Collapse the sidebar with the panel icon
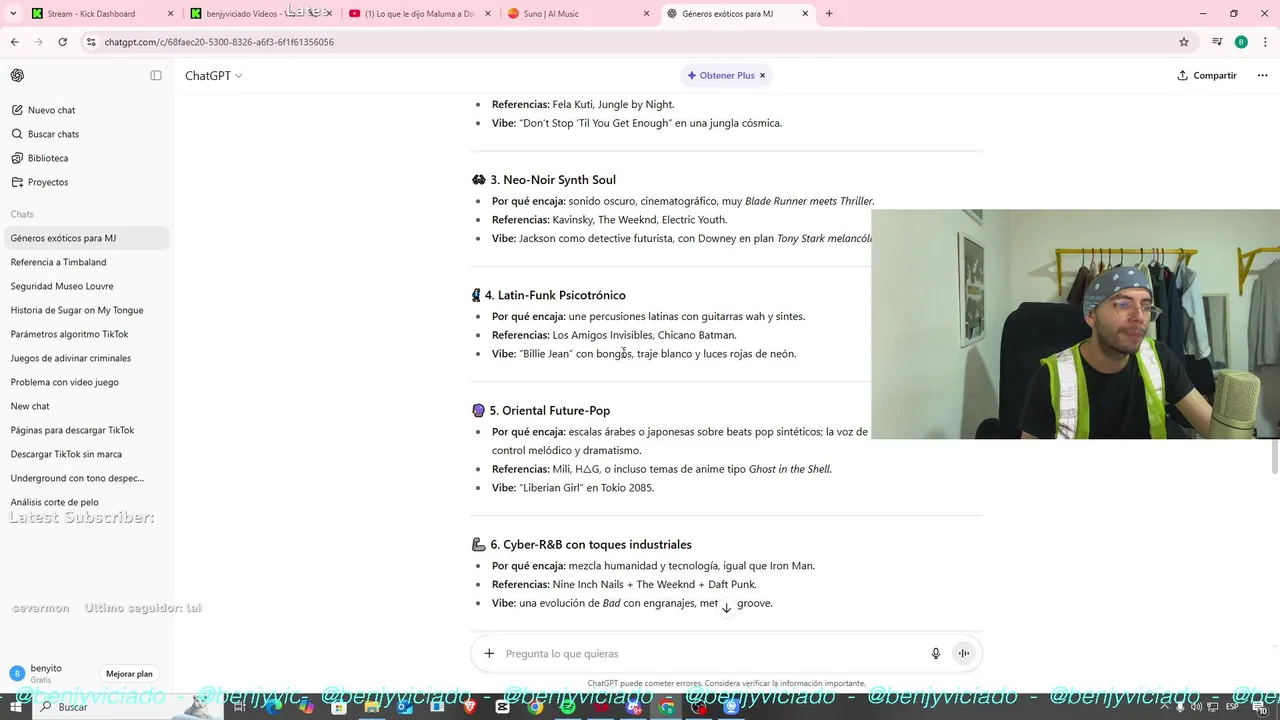The image size is (1280, 720). [x=156, y=75]
